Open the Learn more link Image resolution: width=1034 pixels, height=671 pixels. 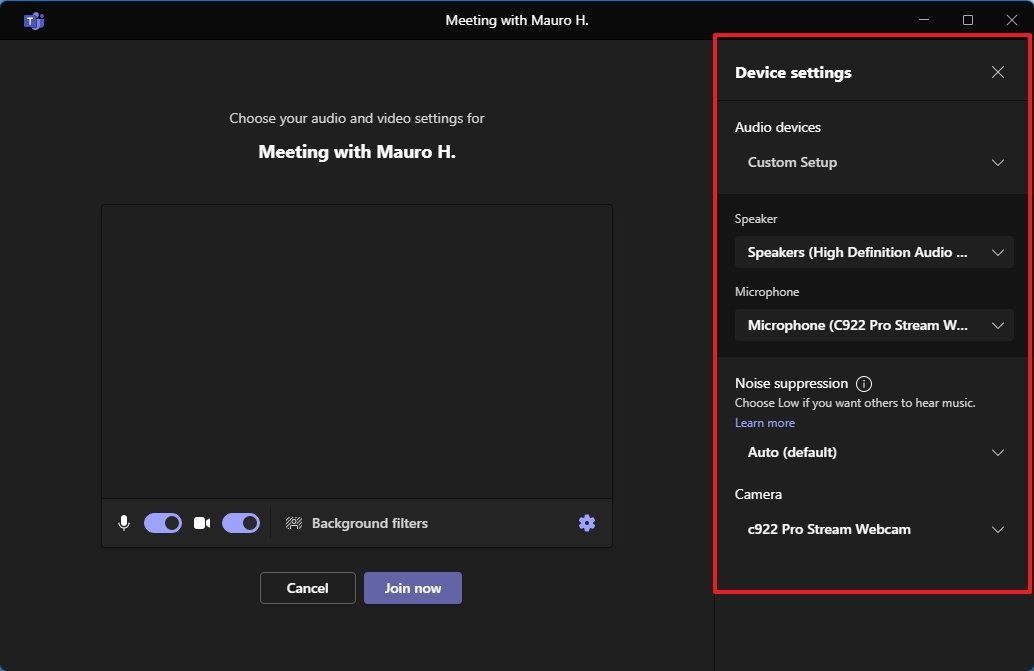click(764, 422)
